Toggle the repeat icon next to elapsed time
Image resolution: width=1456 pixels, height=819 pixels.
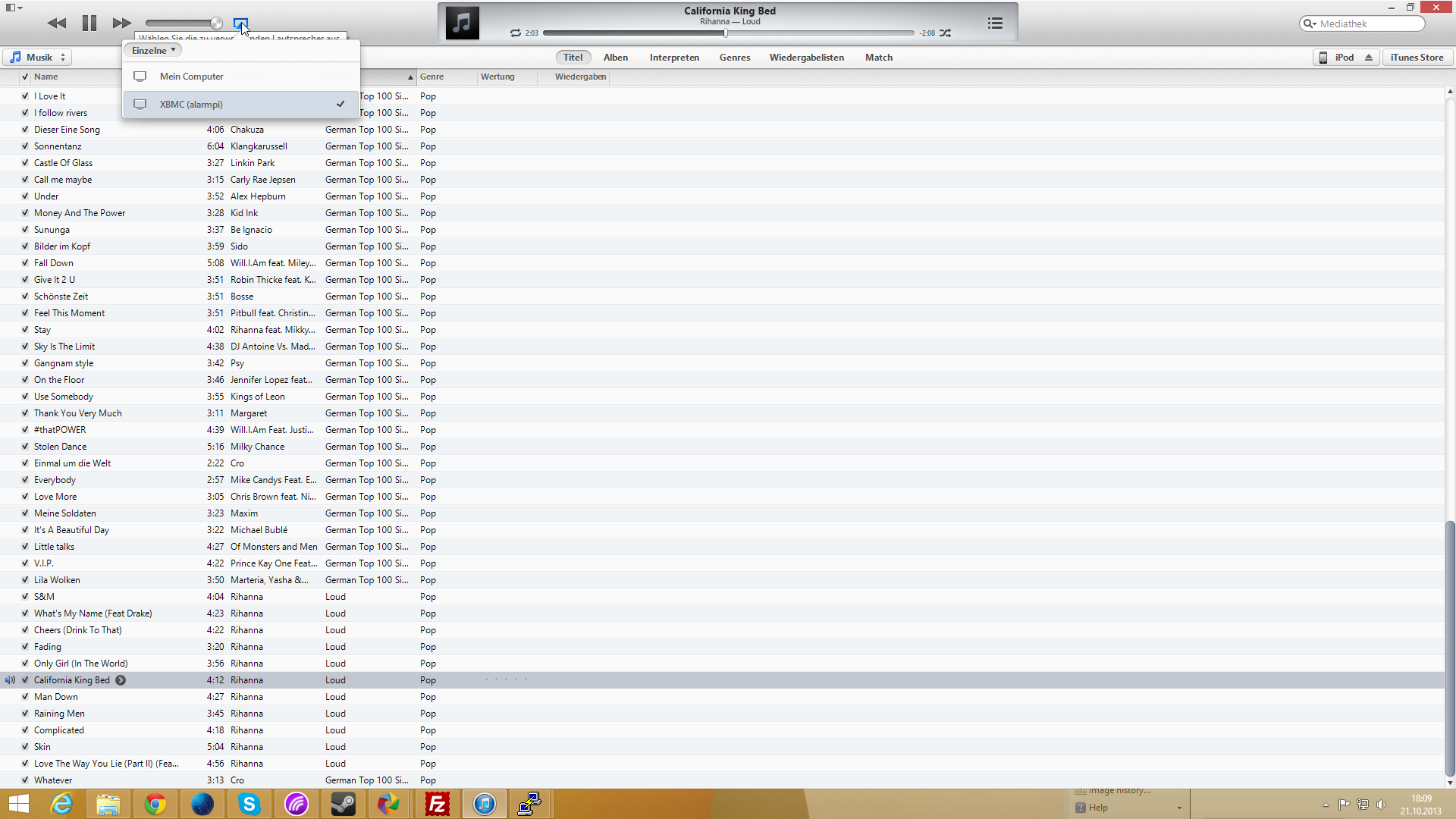tap(516, 33)
